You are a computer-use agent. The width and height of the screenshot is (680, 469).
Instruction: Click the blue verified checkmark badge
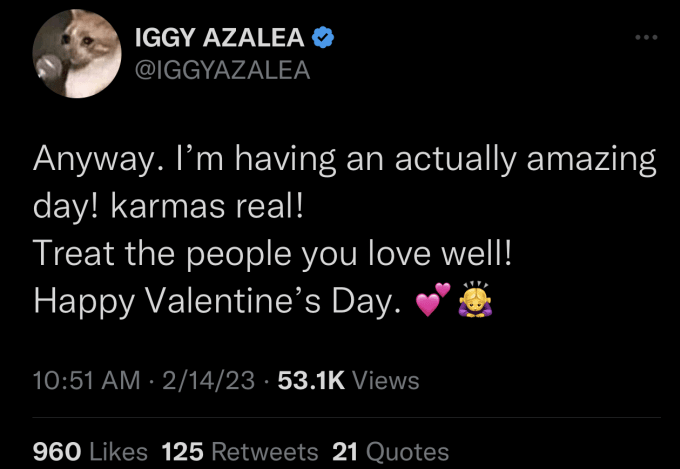pos(323,37)
